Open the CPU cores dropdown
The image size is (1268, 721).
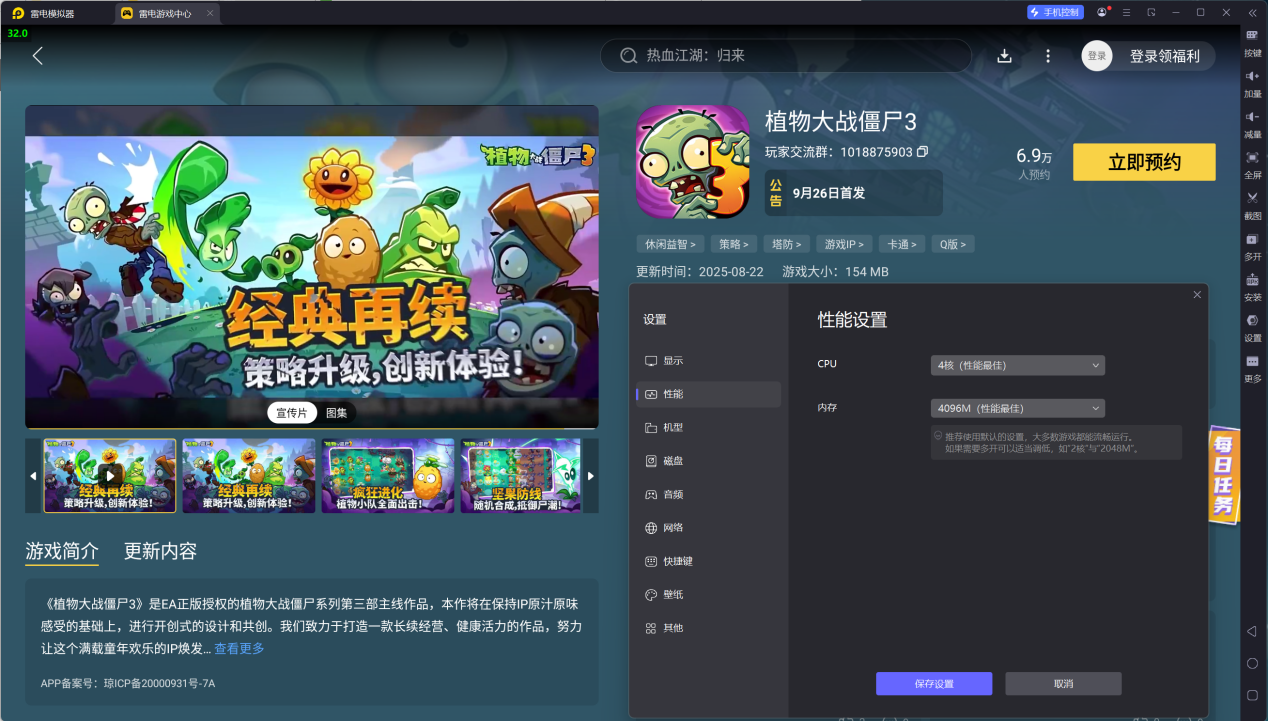1017,365
